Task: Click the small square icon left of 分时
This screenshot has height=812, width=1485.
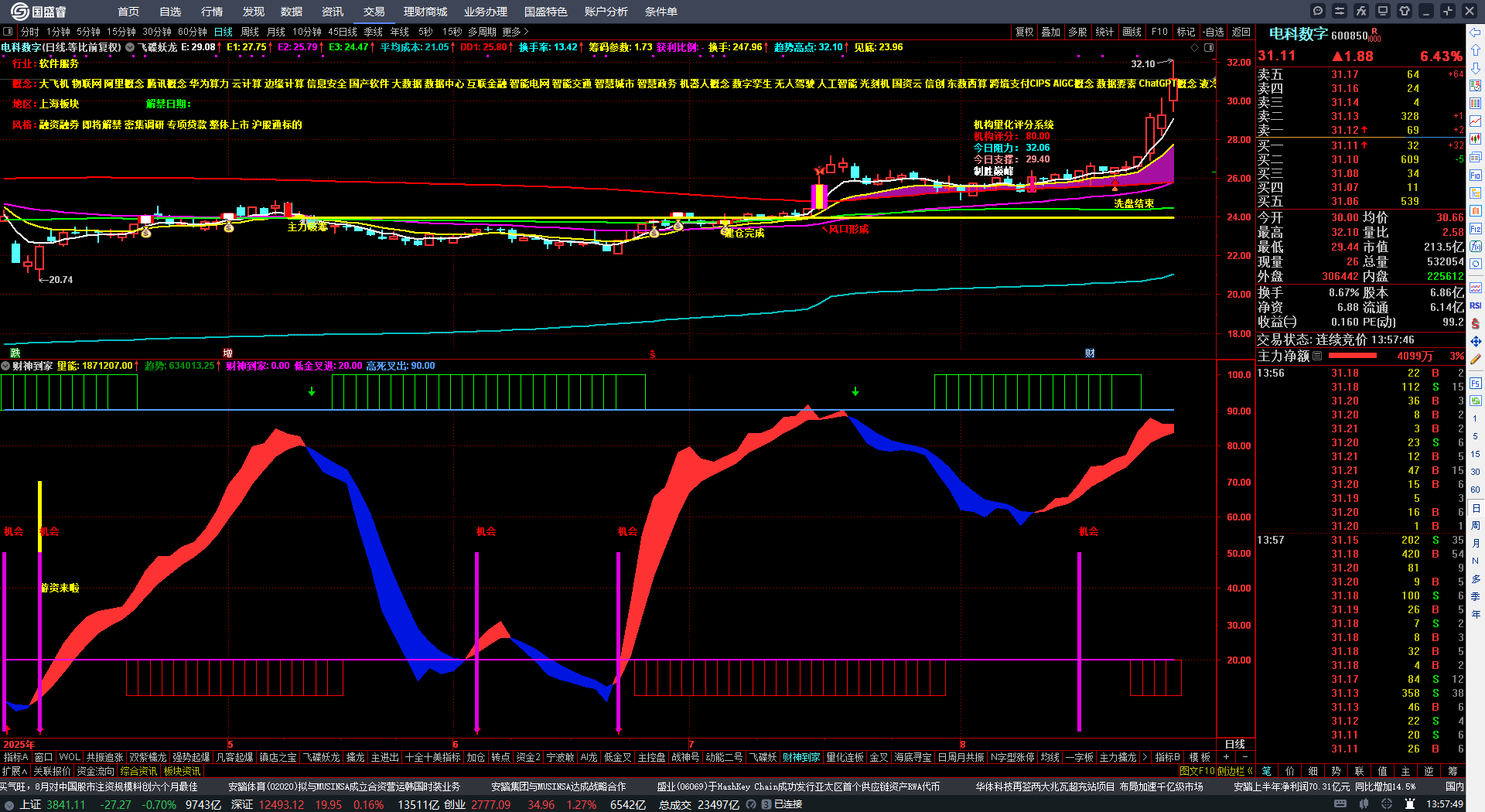Action: 8,32
